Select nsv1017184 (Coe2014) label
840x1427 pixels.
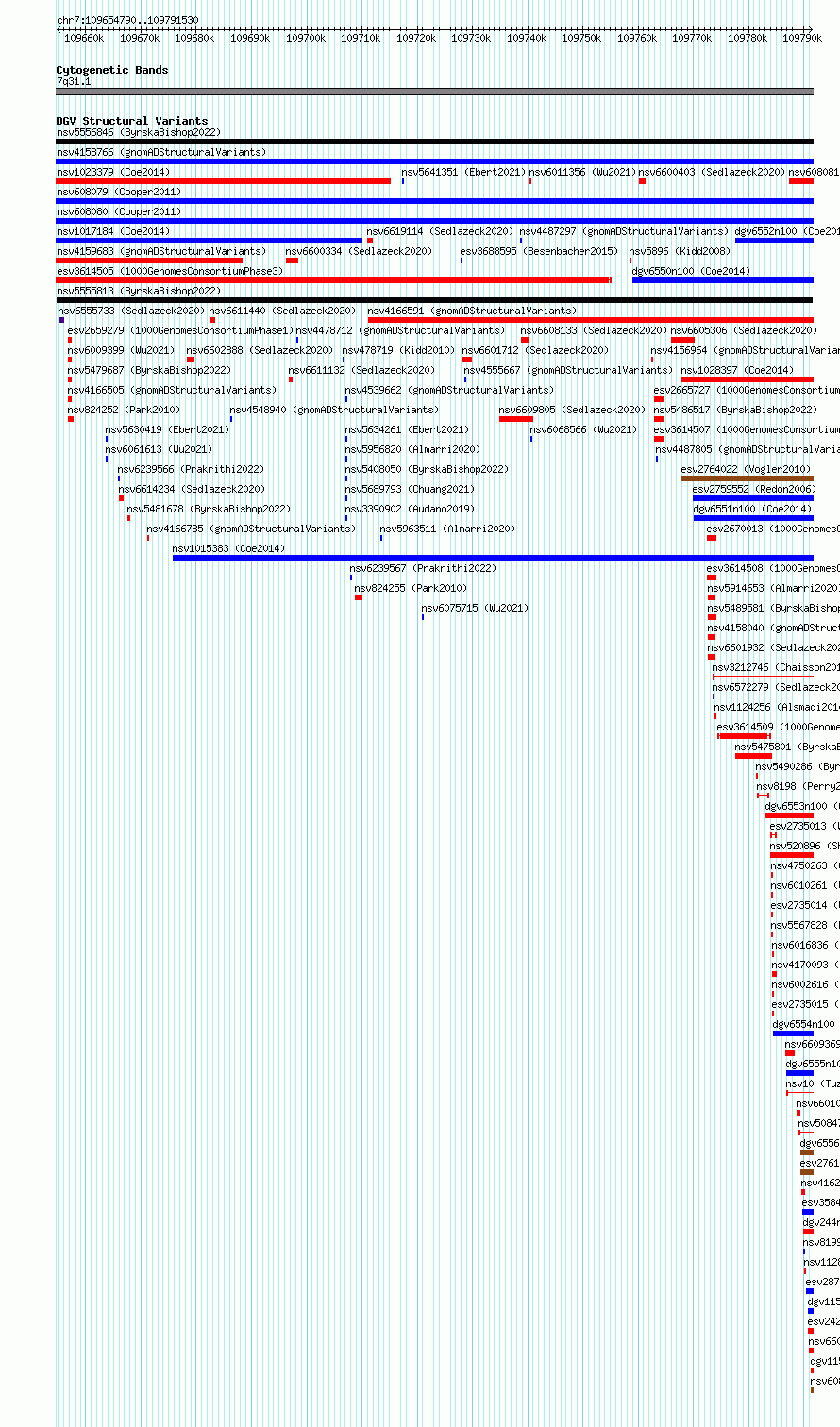point(113,231)
